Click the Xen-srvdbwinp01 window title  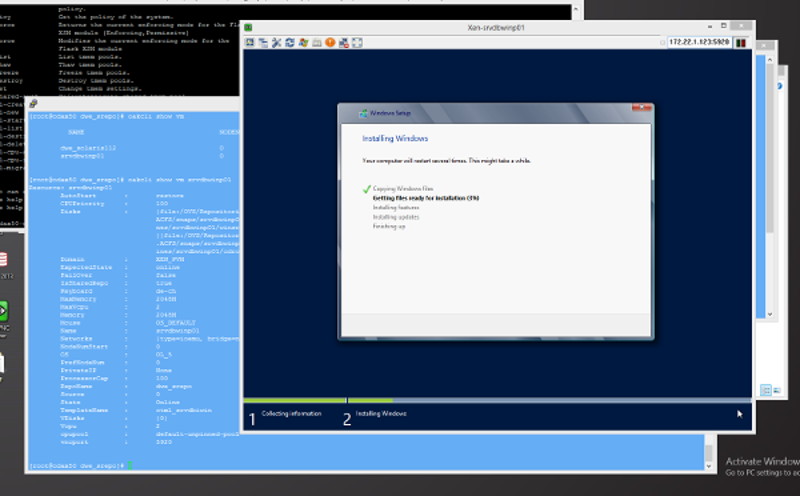496,28
